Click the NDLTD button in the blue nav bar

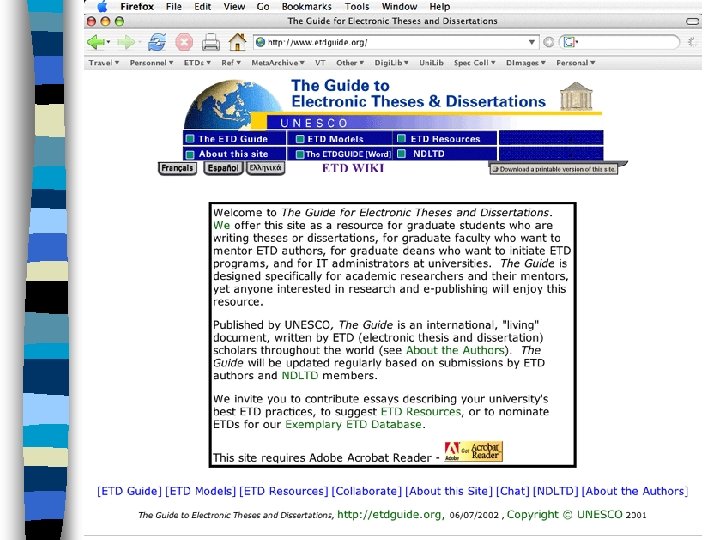[x=444, y=154]
